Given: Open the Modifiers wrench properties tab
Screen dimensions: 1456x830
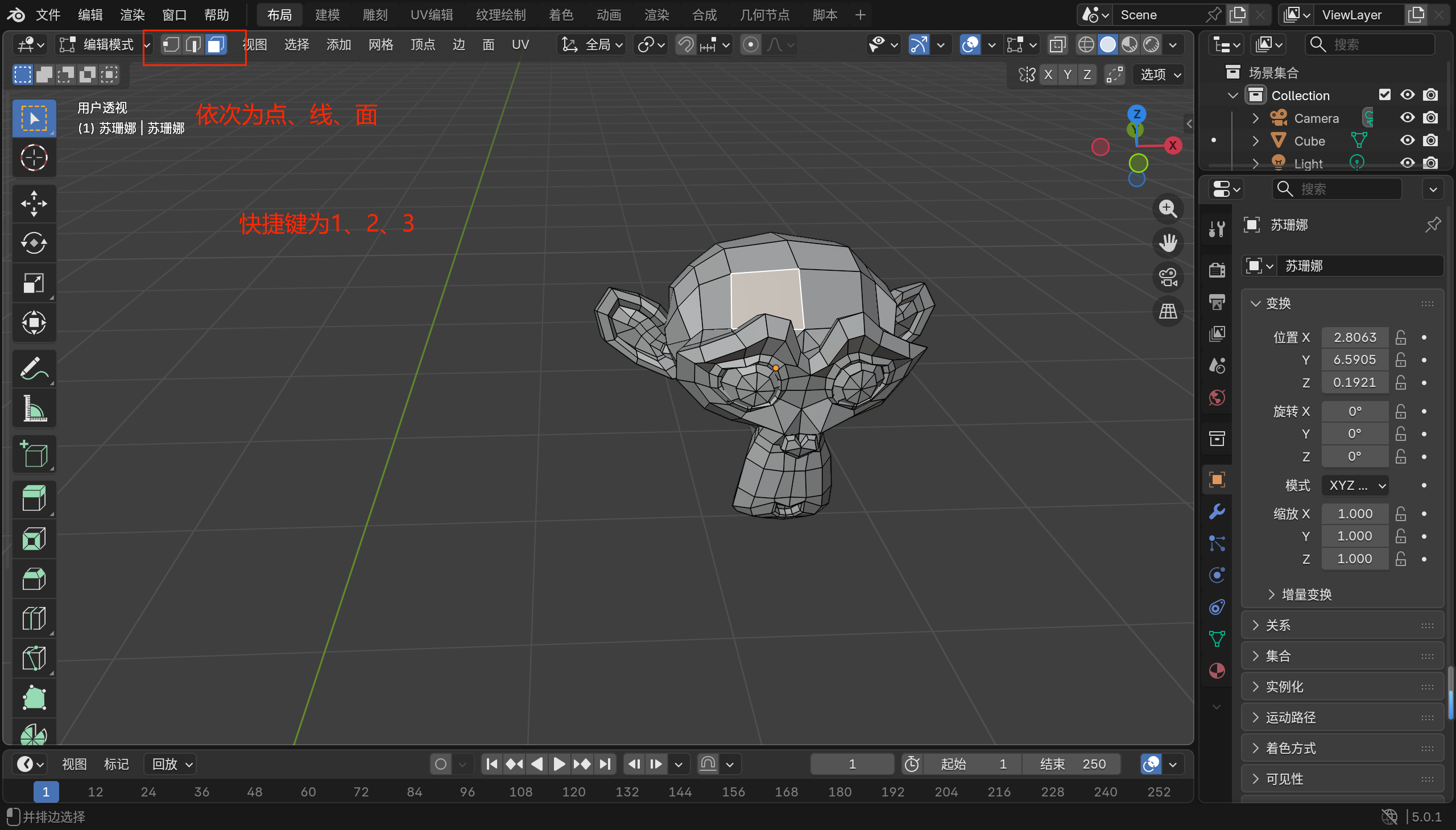Looking at the screenshot, I should (1217, 511).
